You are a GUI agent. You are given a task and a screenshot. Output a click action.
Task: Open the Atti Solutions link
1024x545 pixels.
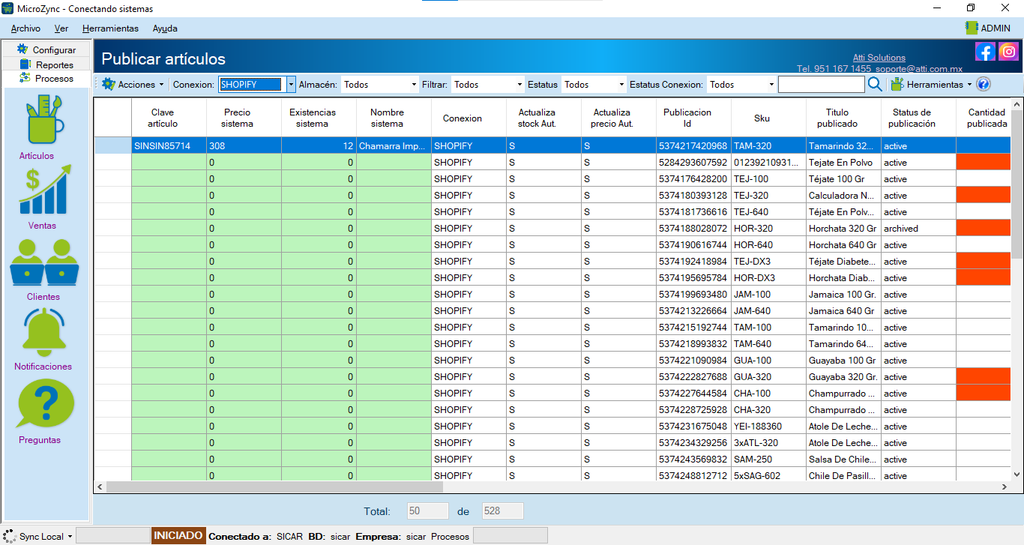879,57
